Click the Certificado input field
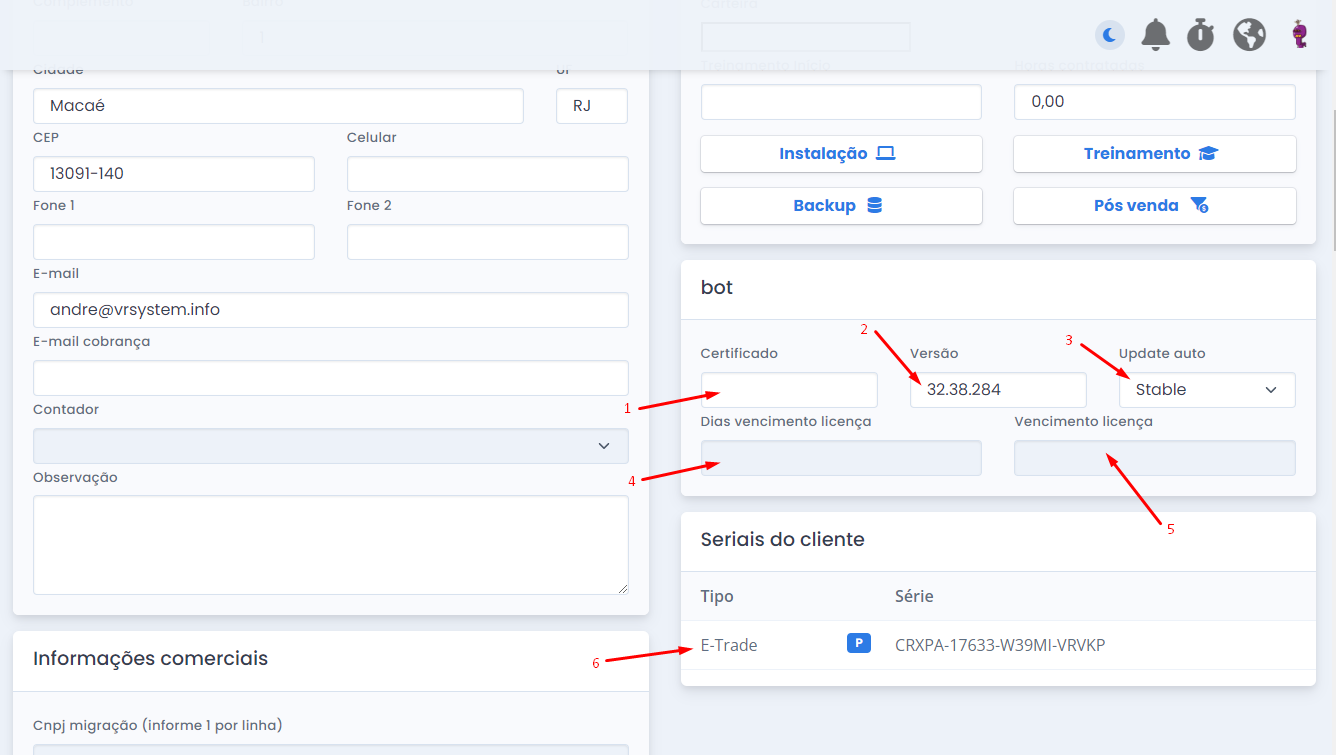 pyautogui.click(x=788, y=390)
